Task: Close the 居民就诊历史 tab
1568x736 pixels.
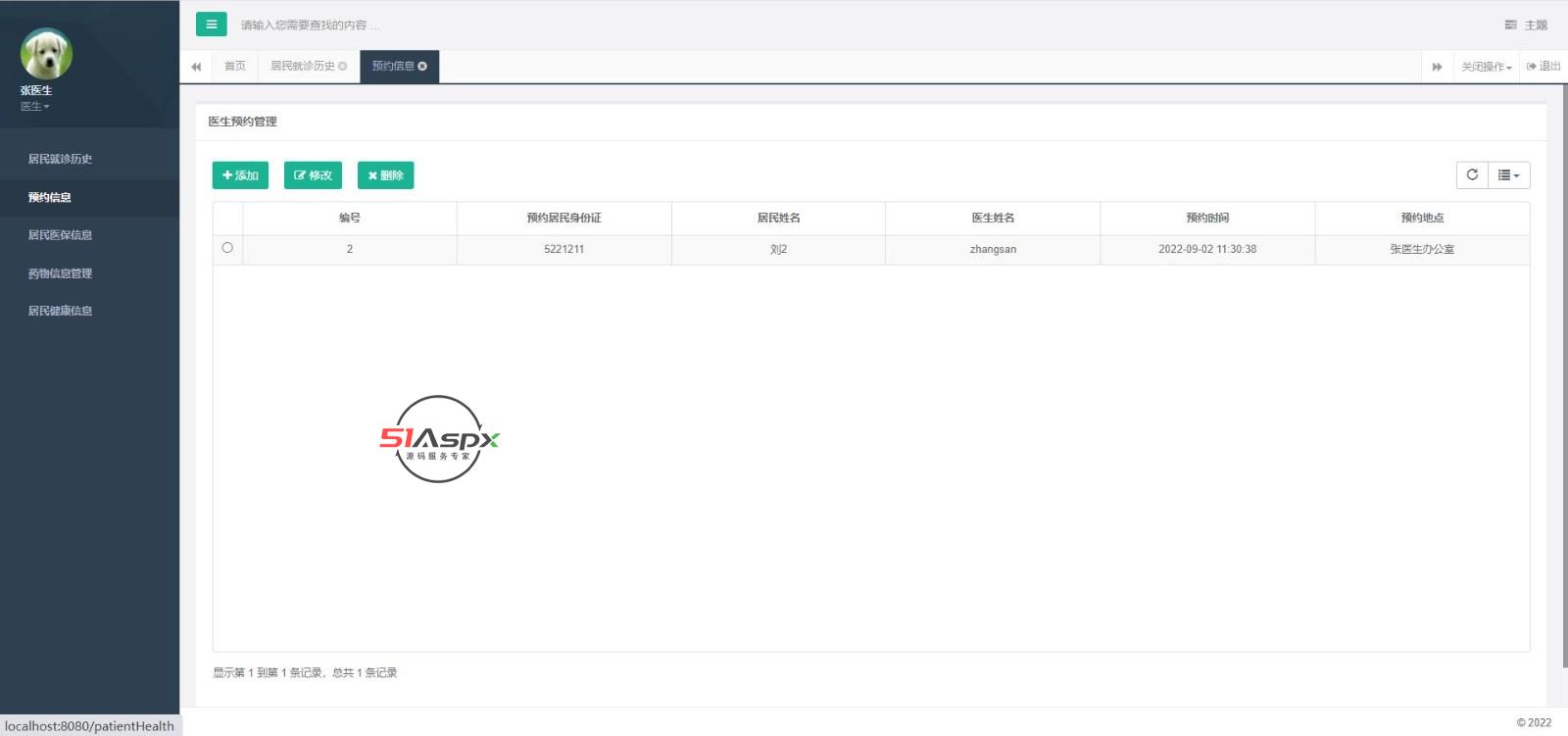Action: [x=342, y=66]
